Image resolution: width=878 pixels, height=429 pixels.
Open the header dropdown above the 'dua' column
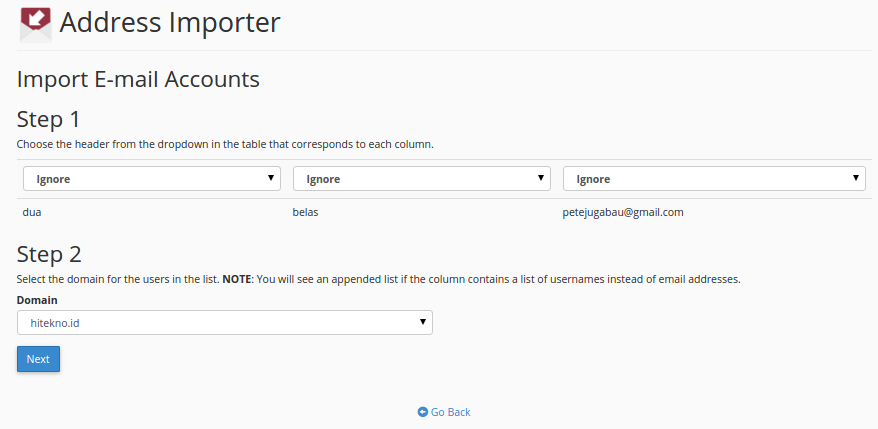(x=152, y=179)
